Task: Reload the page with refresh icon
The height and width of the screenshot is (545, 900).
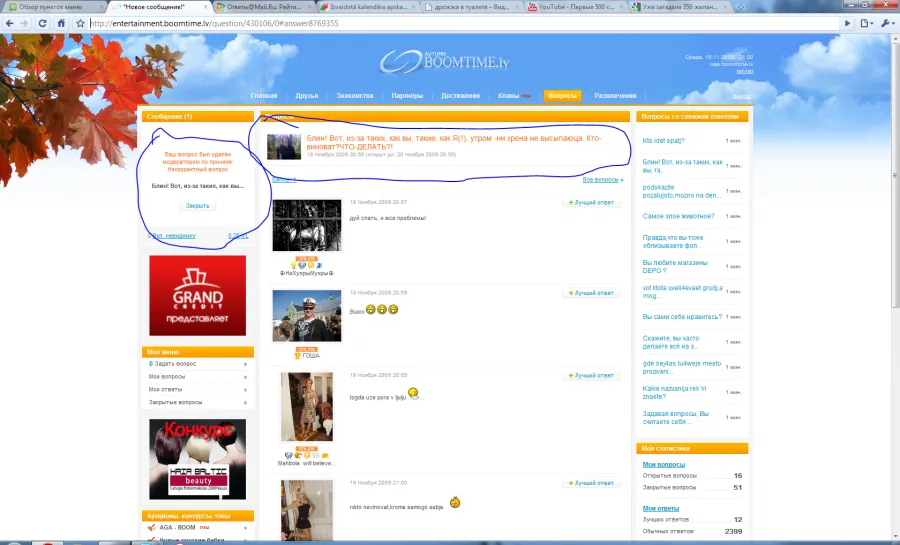Action: coord(42,24)
